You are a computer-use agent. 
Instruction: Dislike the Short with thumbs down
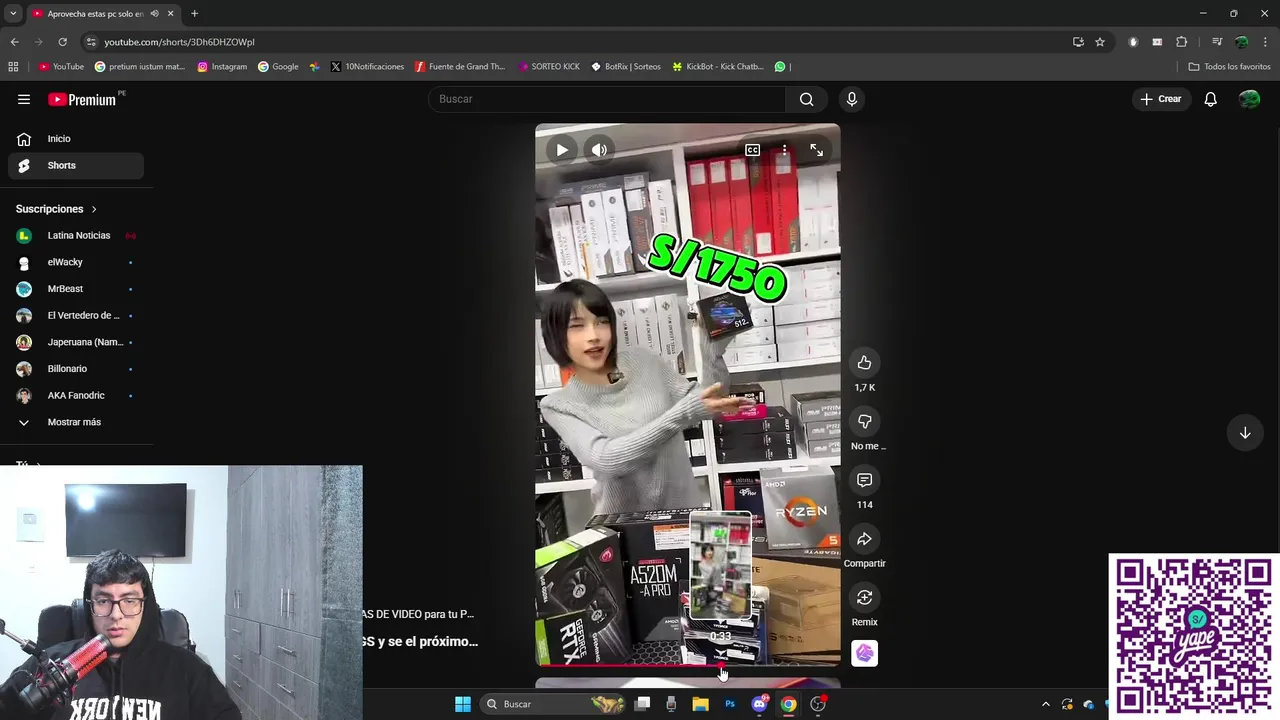tap(864, 422)
